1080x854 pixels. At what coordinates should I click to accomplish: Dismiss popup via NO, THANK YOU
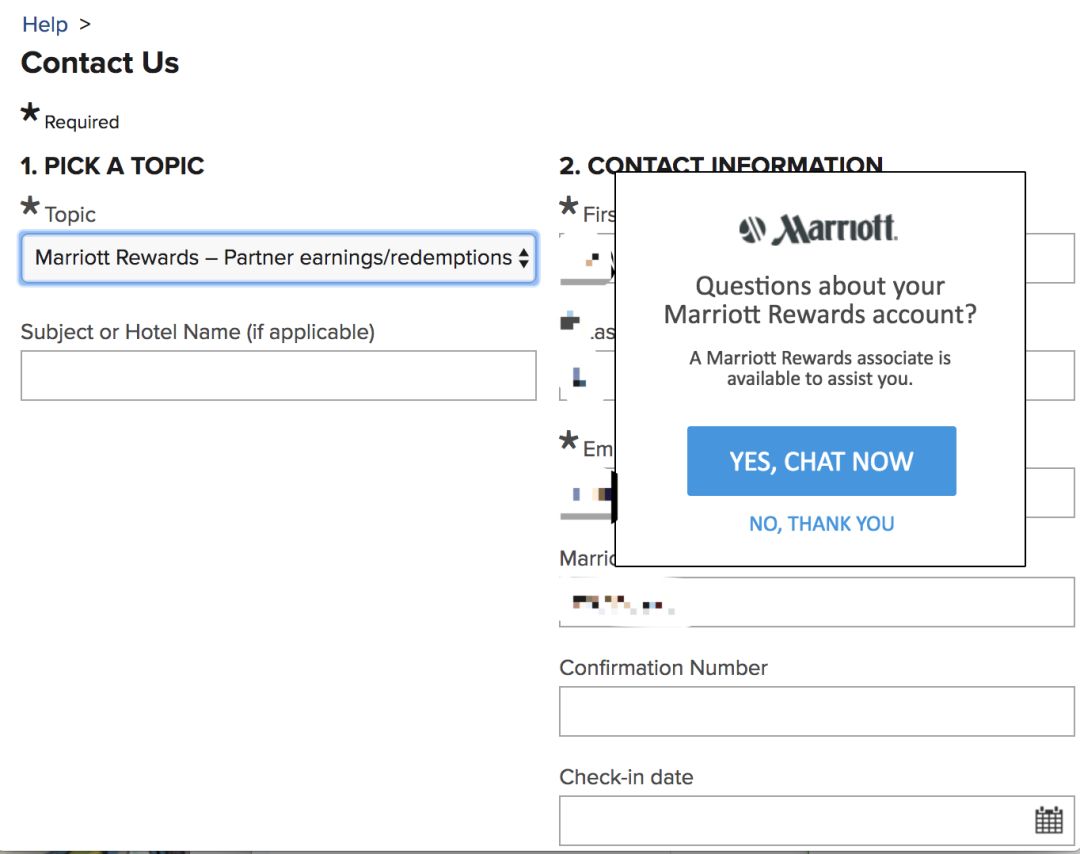coord(821,524)
